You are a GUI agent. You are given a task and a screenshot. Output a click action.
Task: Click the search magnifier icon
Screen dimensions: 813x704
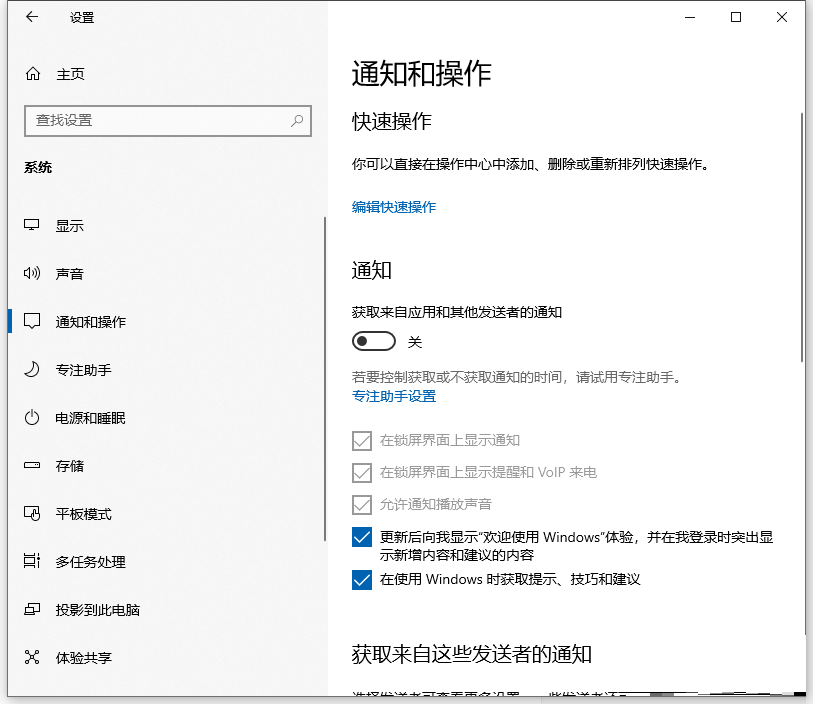[297, 120]
